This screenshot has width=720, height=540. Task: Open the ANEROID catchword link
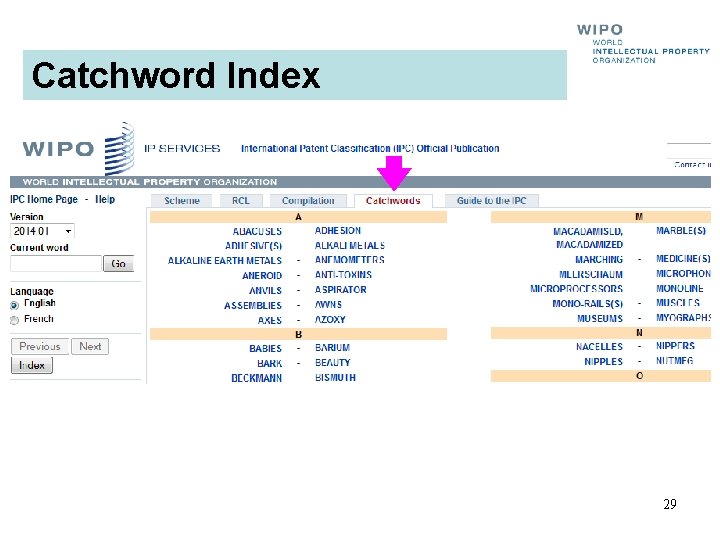(x=262, y=276)
